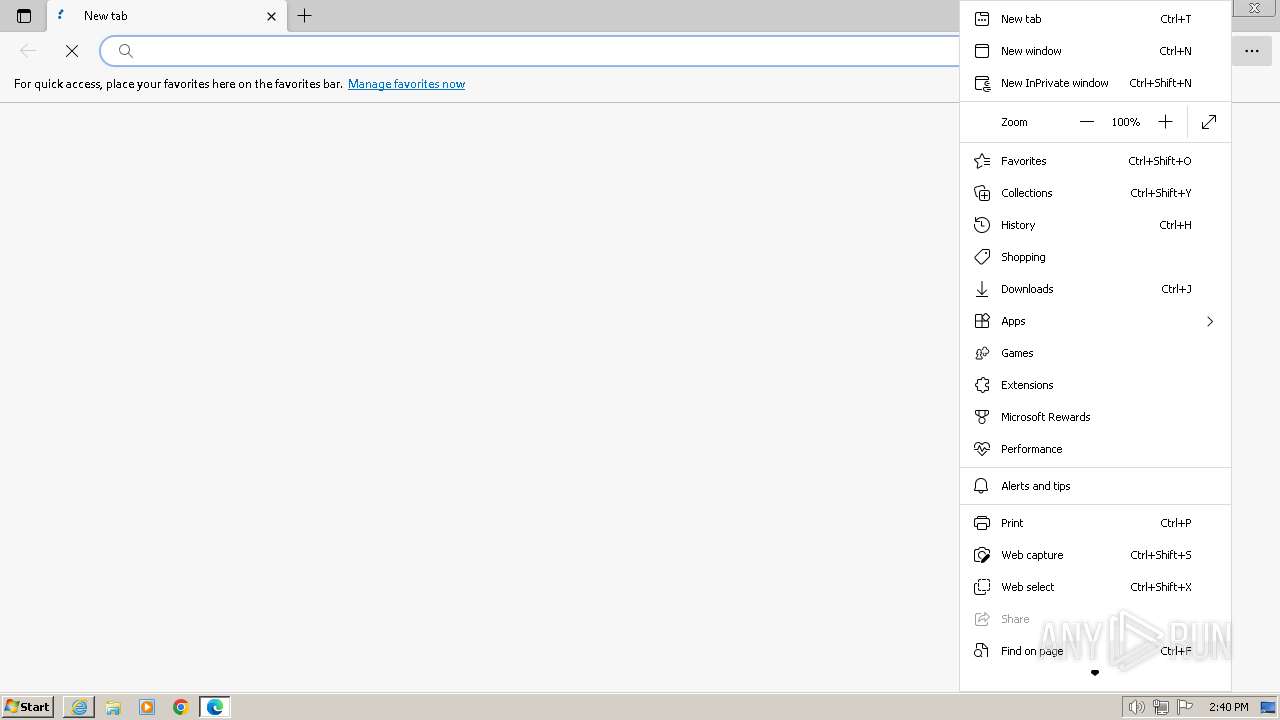This screenshot has height=720, width=1280.
Task: Open Extensions from the menu
Action: [1095, 385]
